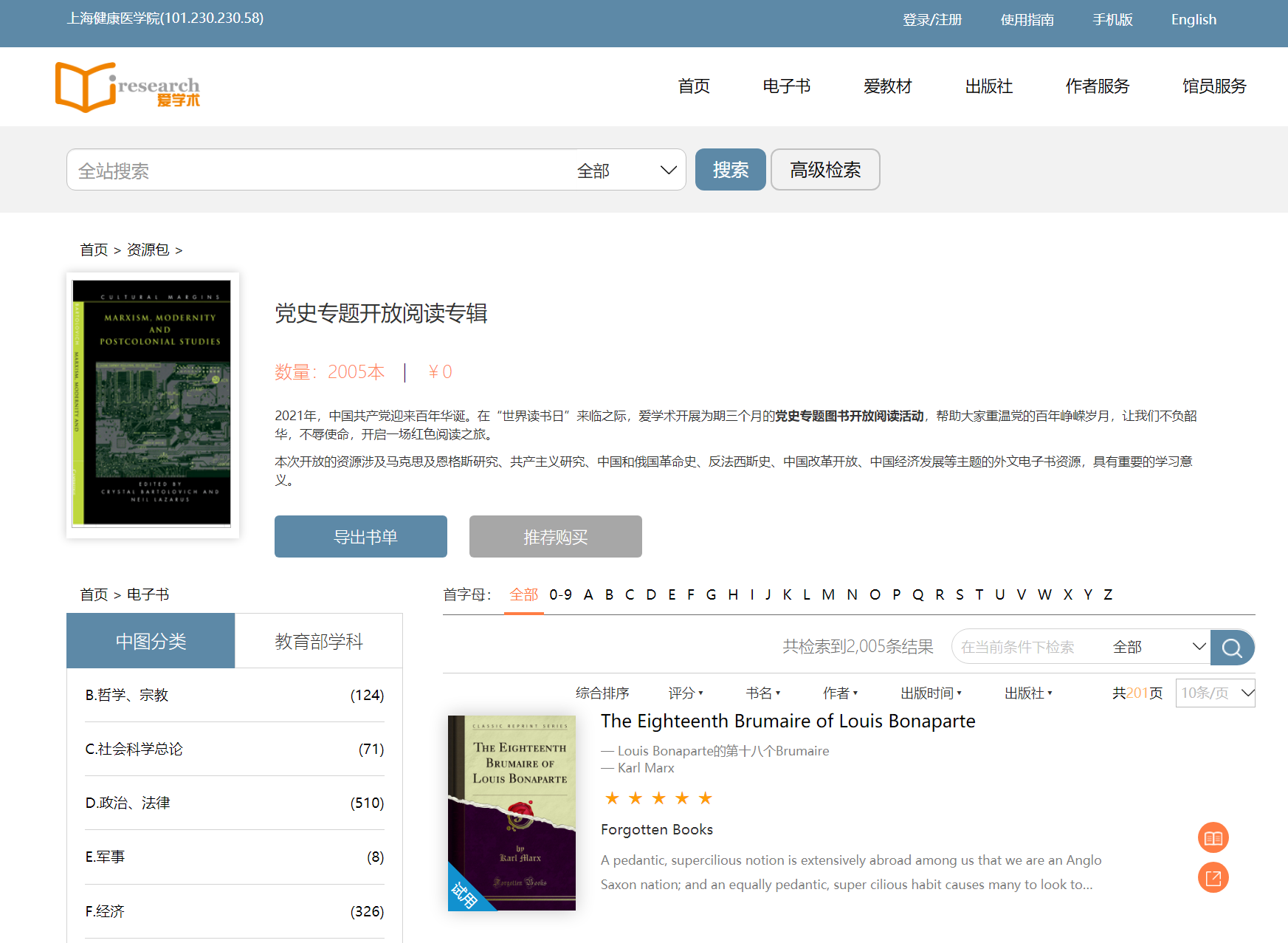
Task: Sort results by 评分
Action: [685, 693]
